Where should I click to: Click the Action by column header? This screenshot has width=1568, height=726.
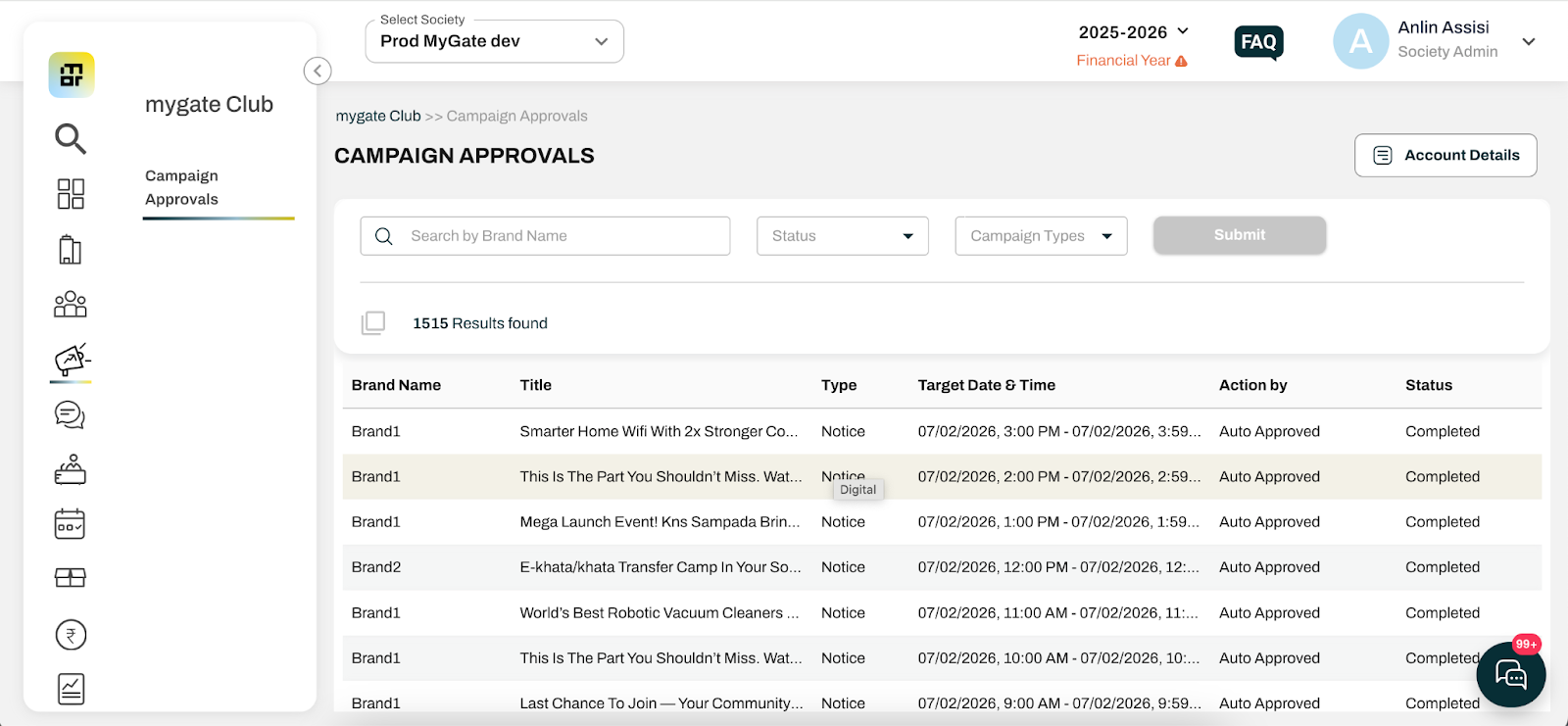tap(1253, 385)
